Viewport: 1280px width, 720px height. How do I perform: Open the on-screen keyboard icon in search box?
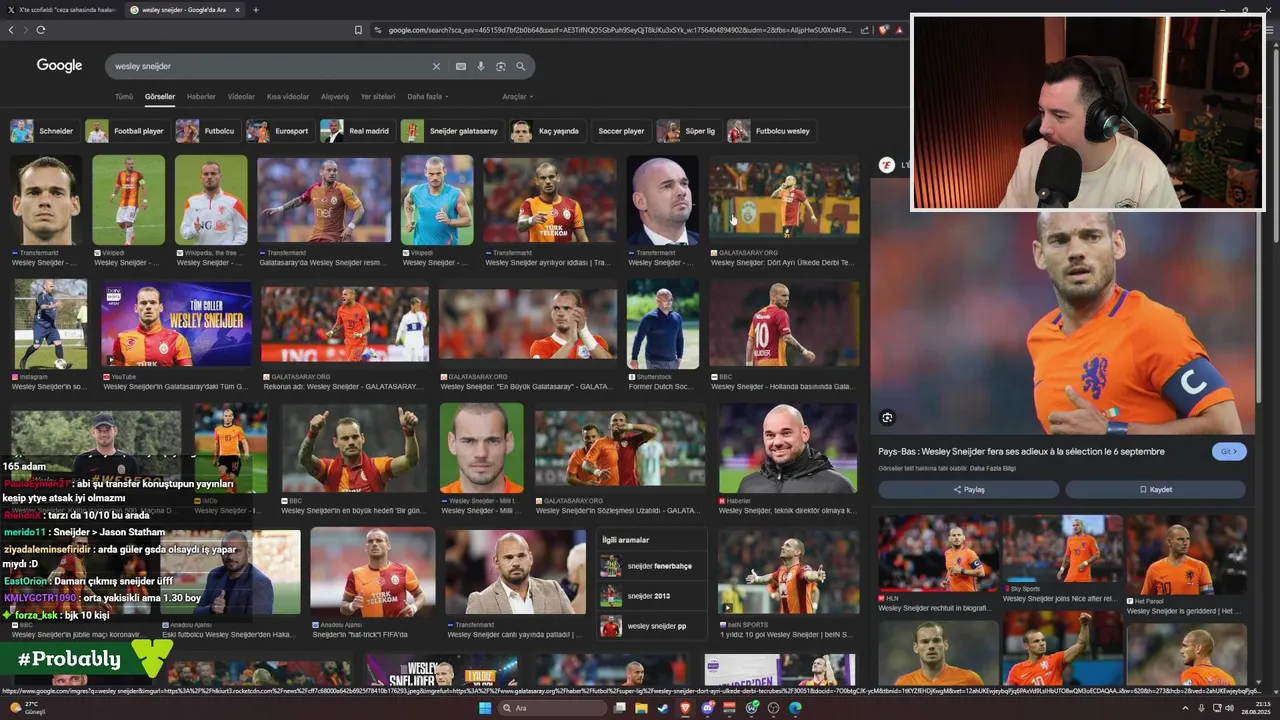pyautogui.click(x=461, y=66)
